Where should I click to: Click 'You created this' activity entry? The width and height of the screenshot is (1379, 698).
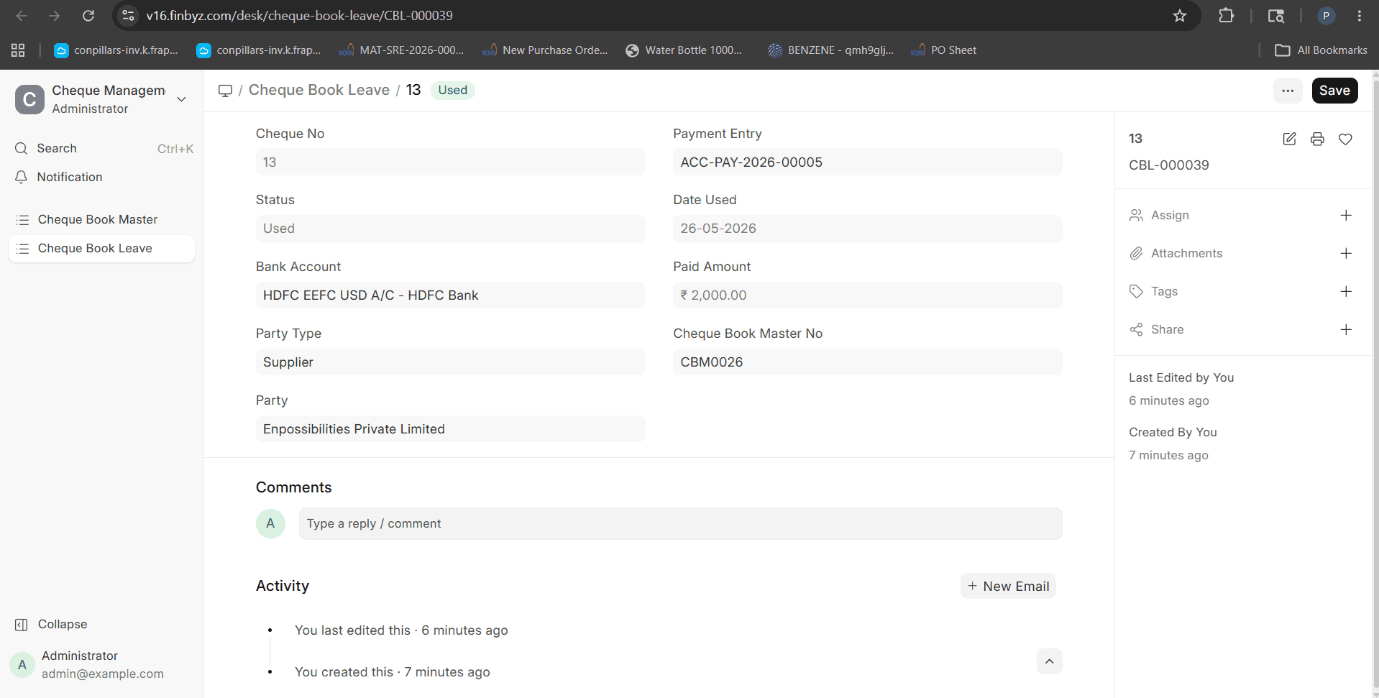coord(392,672)
